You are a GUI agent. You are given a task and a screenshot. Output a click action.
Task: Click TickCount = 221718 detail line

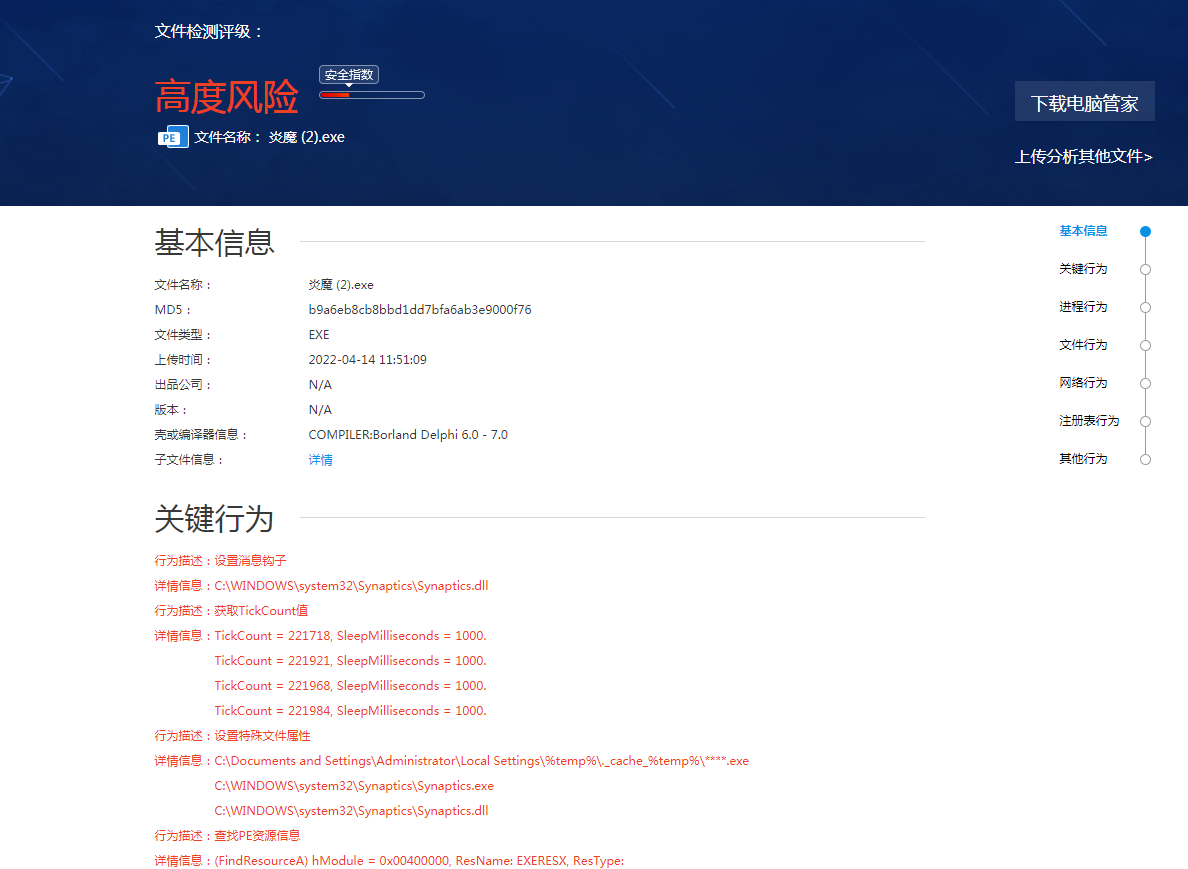350,636
